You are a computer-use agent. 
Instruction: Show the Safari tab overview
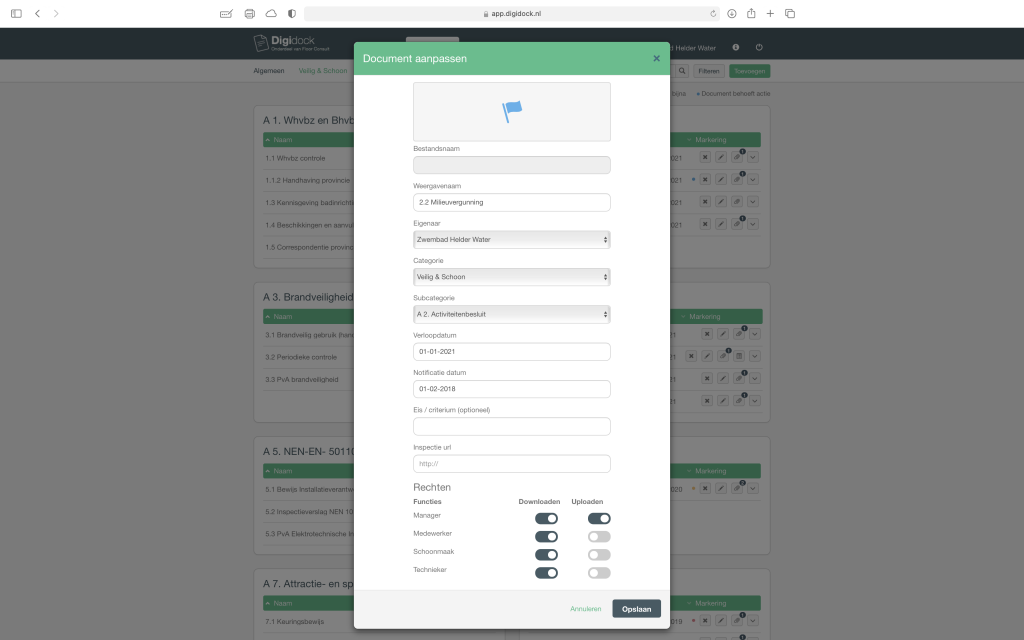click(x=790, y=13)
